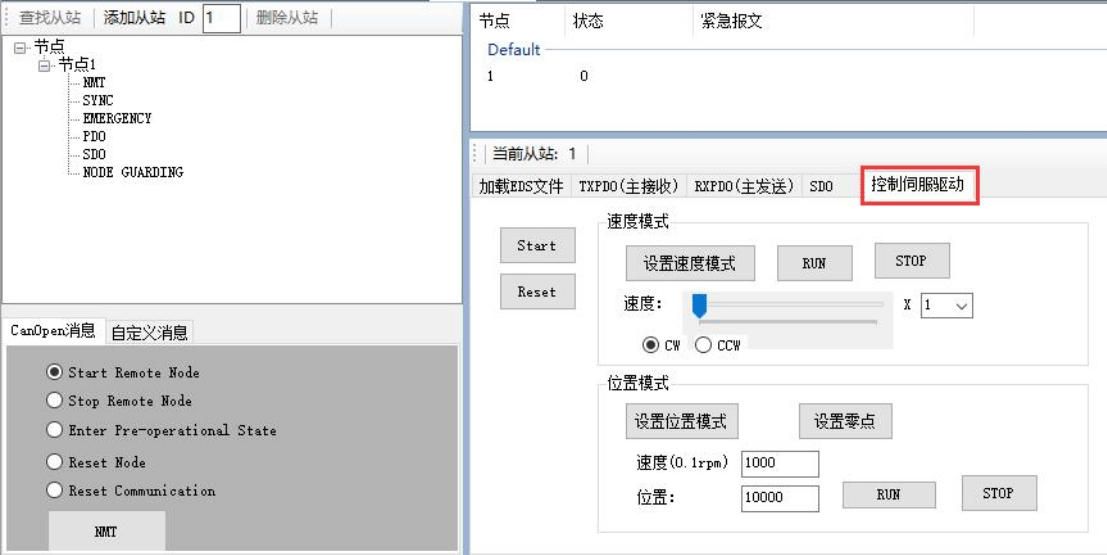Click 设置零点 button
Viewport: 1107px width, 555px height.
(845, 421)
